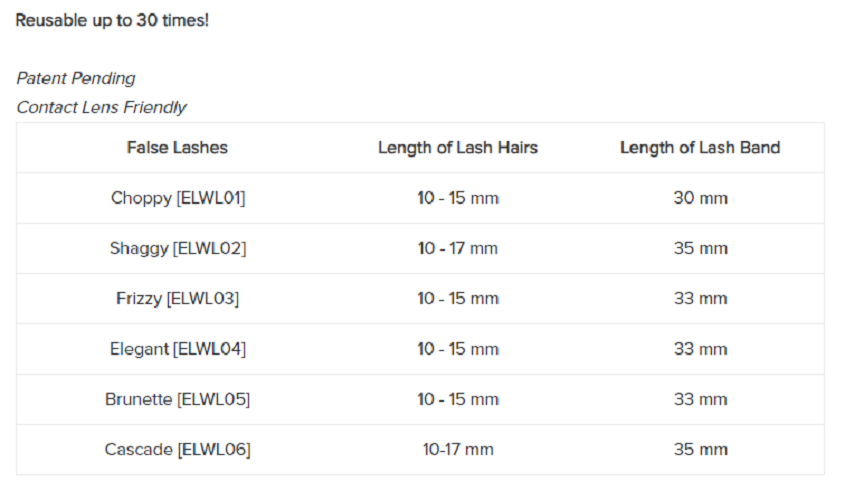Screen dimensions: 845x500
Task: Click the Brunette [ELWL05] cell
Action: tap(178, 399)
